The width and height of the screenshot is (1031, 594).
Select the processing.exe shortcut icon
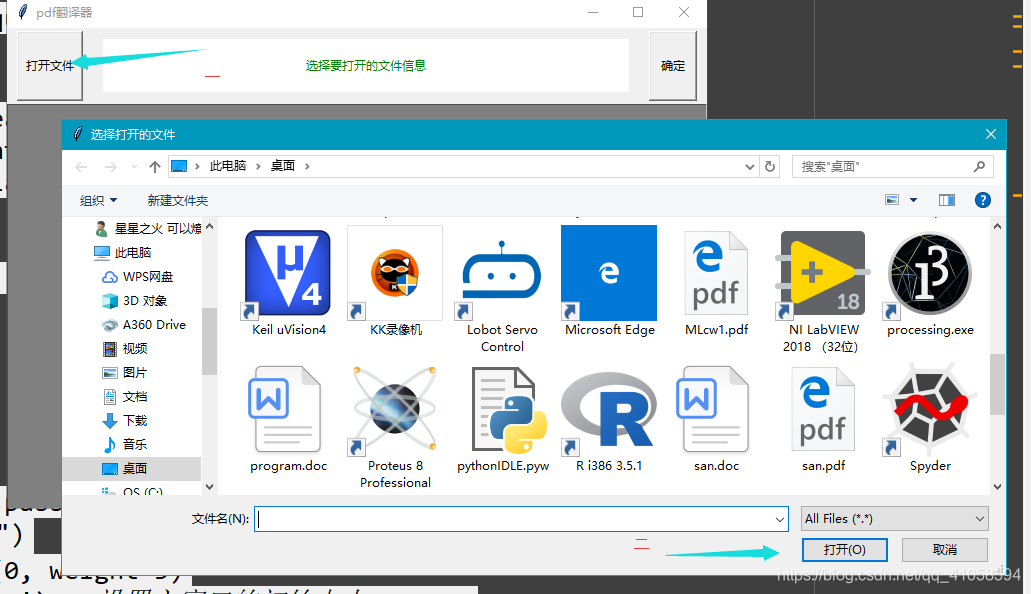(x=930, y=273)
